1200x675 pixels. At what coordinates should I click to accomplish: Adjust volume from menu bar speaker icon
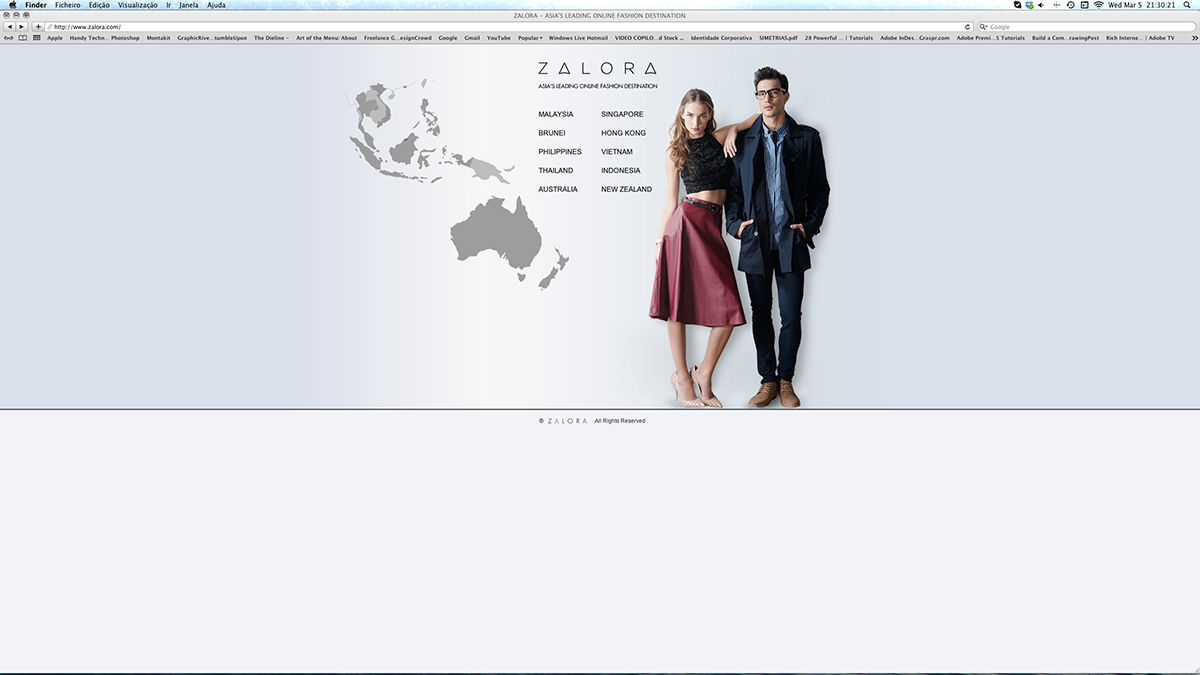[1041, 5]
